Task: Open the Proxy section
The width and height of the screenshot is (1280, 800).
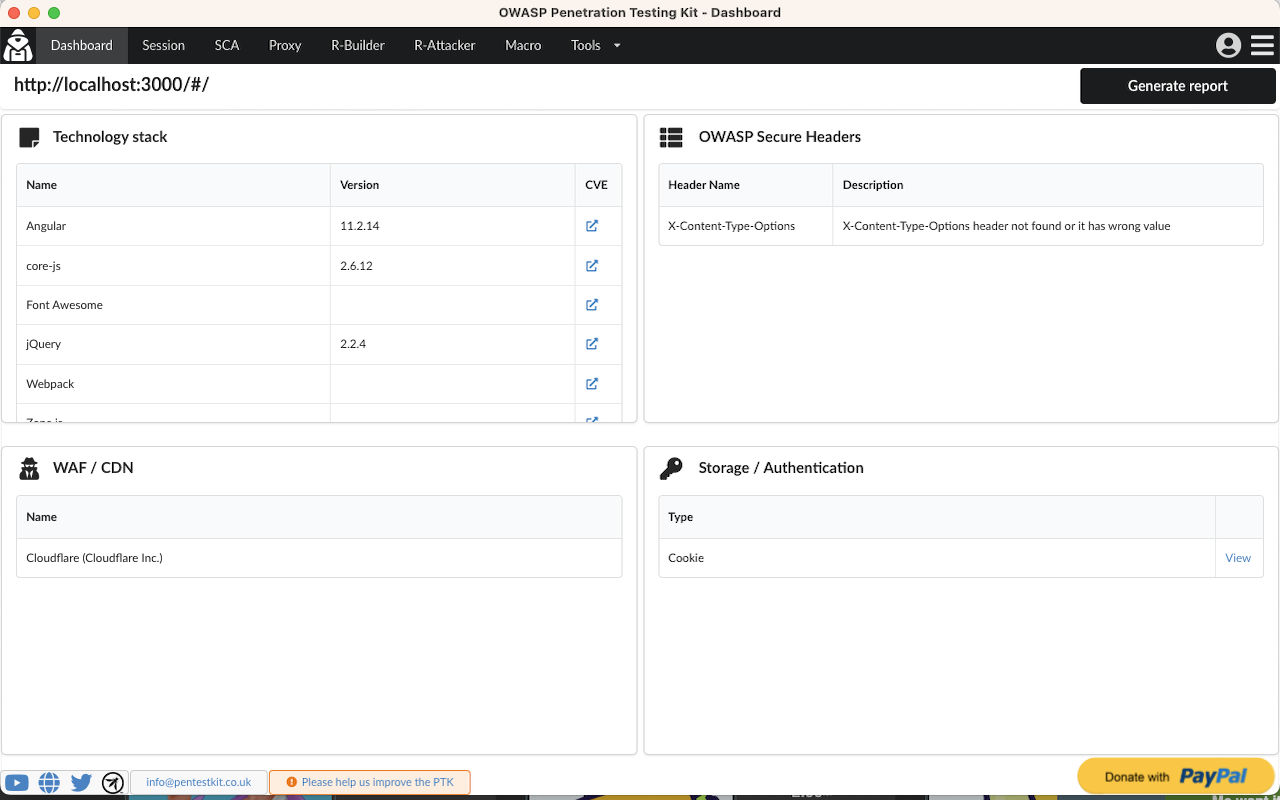Action: (285, 45)
